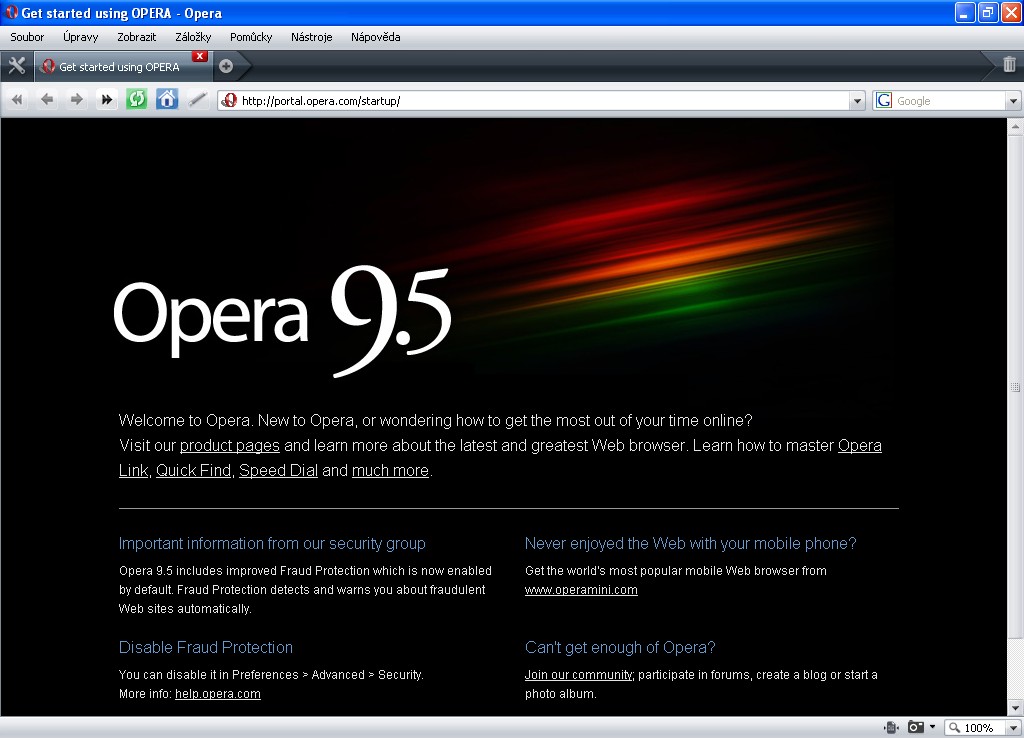This screenshot has width=1024, height=738.
Task: Open the Speed Dial link
Action: pos(278,470)
